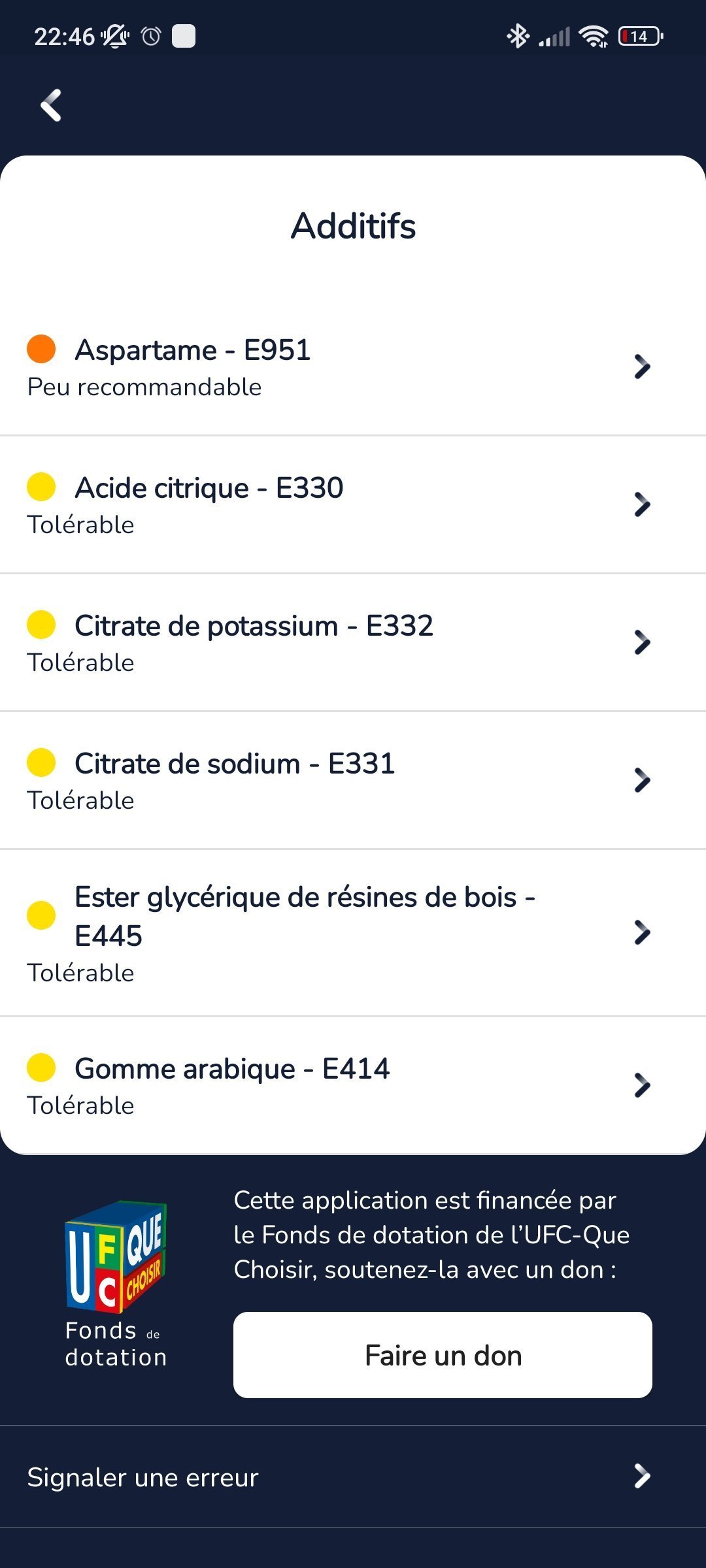Tap the Bluetooth status icon
Image resolution: width=706 pixels, height=1568 pixels.
[518, 36]
